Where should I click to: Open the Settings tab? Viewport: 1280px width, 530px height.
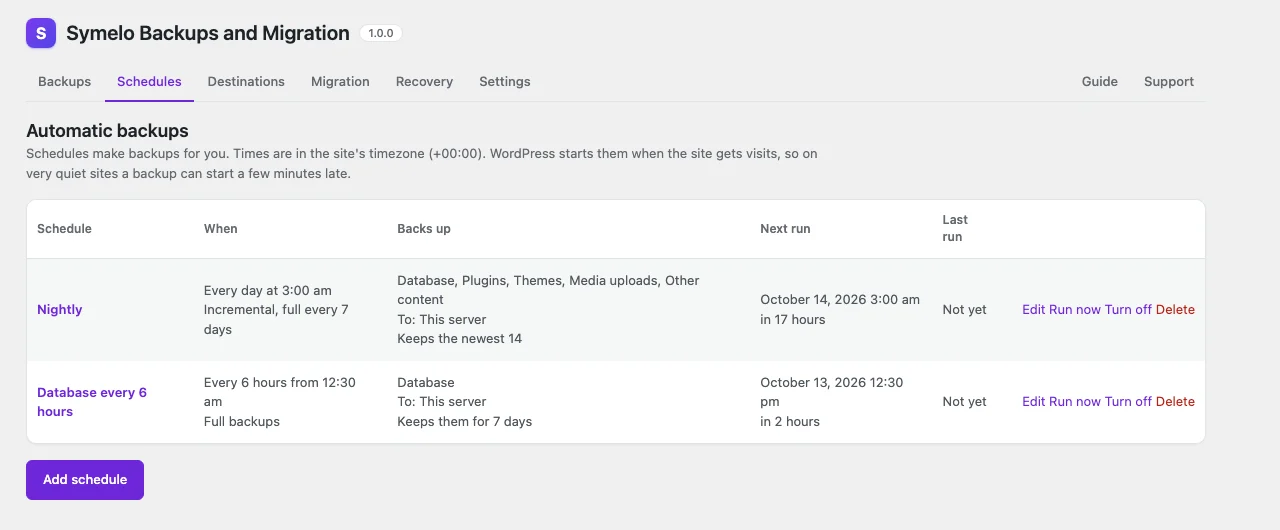[505, 82]
